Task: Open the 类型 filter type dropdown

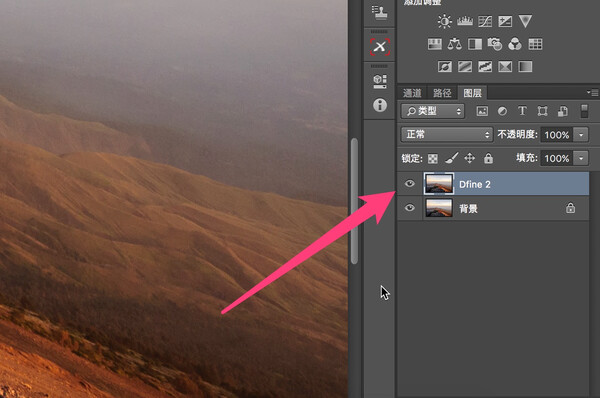Action: point(433,111)
